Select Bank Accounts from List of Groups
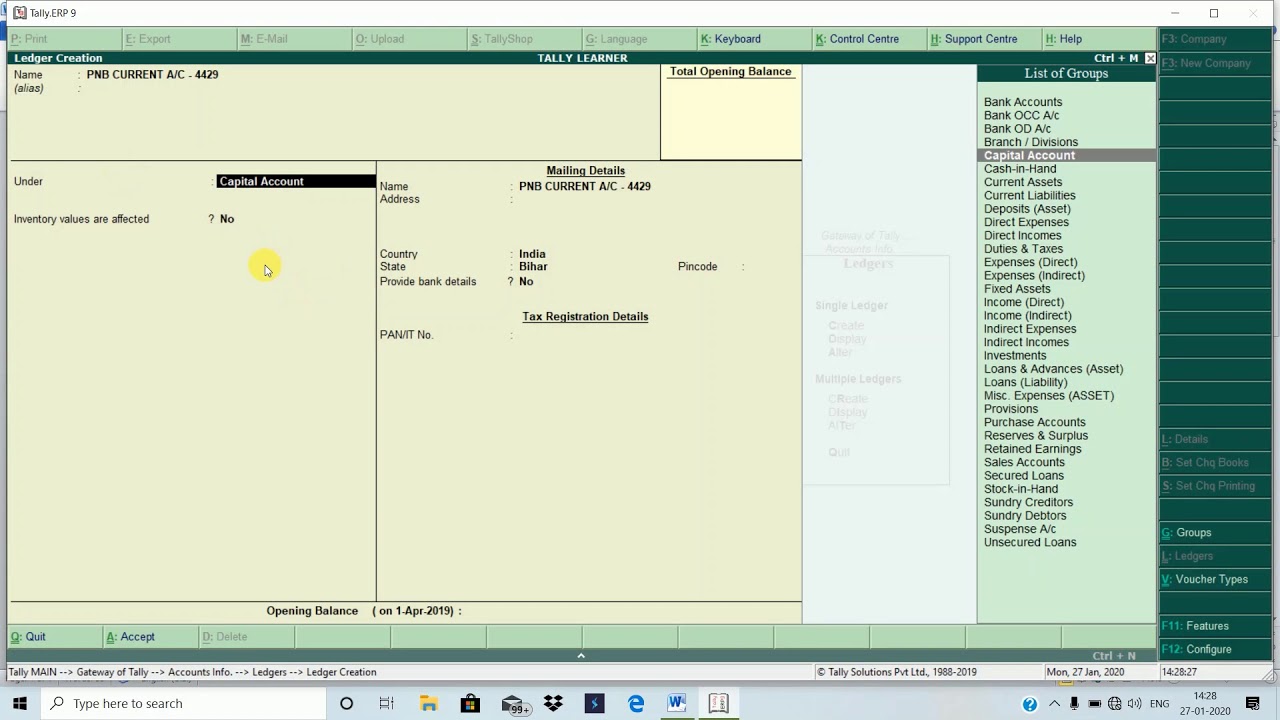1280x720 pixels. (1023, 102)
